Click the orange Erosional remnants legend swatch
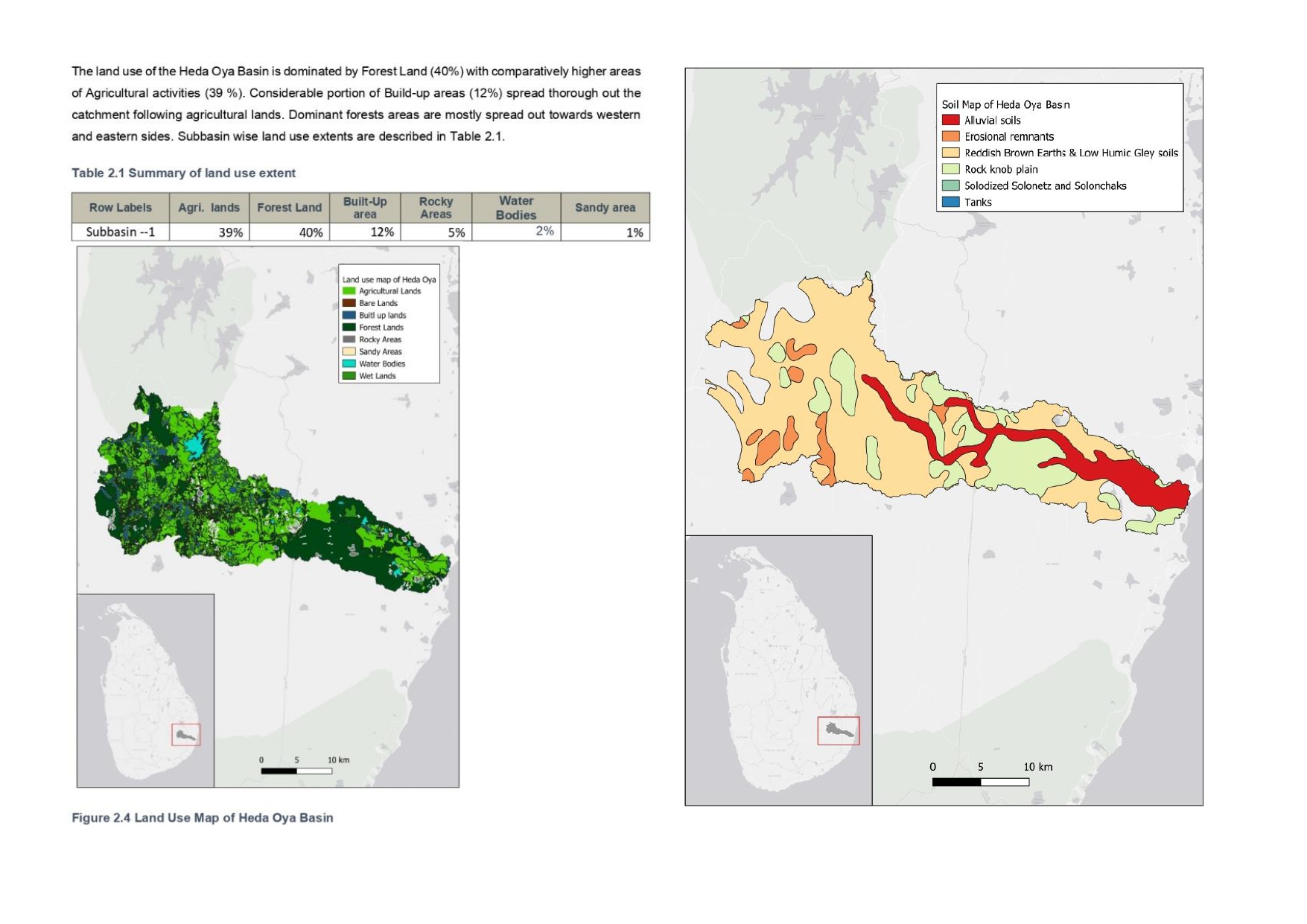1307x924 pixels. point(950,136)
